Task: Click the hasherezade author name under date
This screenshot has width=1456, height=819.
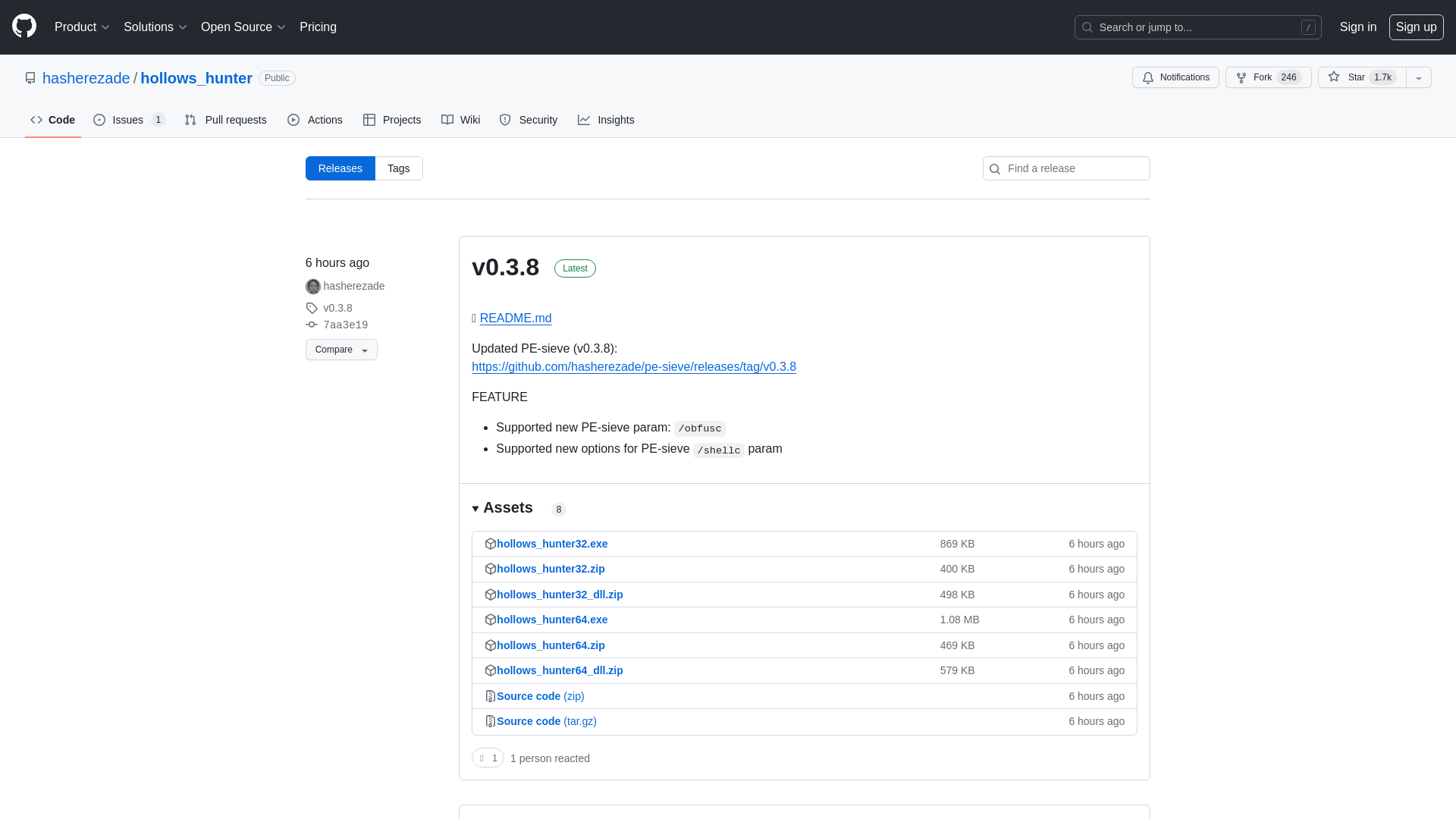Action: [x=354, y=286]
